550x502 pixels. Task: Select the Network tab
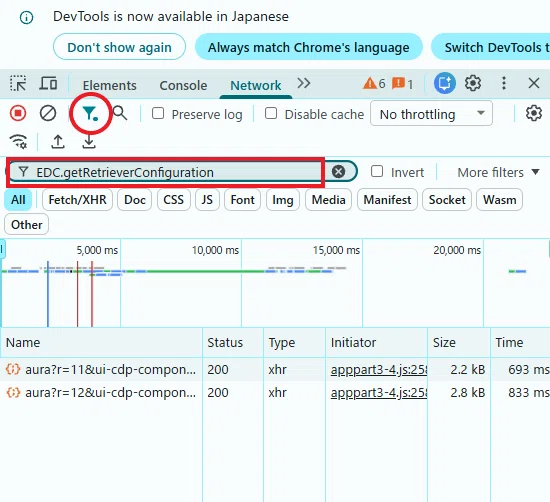point(256,85)
